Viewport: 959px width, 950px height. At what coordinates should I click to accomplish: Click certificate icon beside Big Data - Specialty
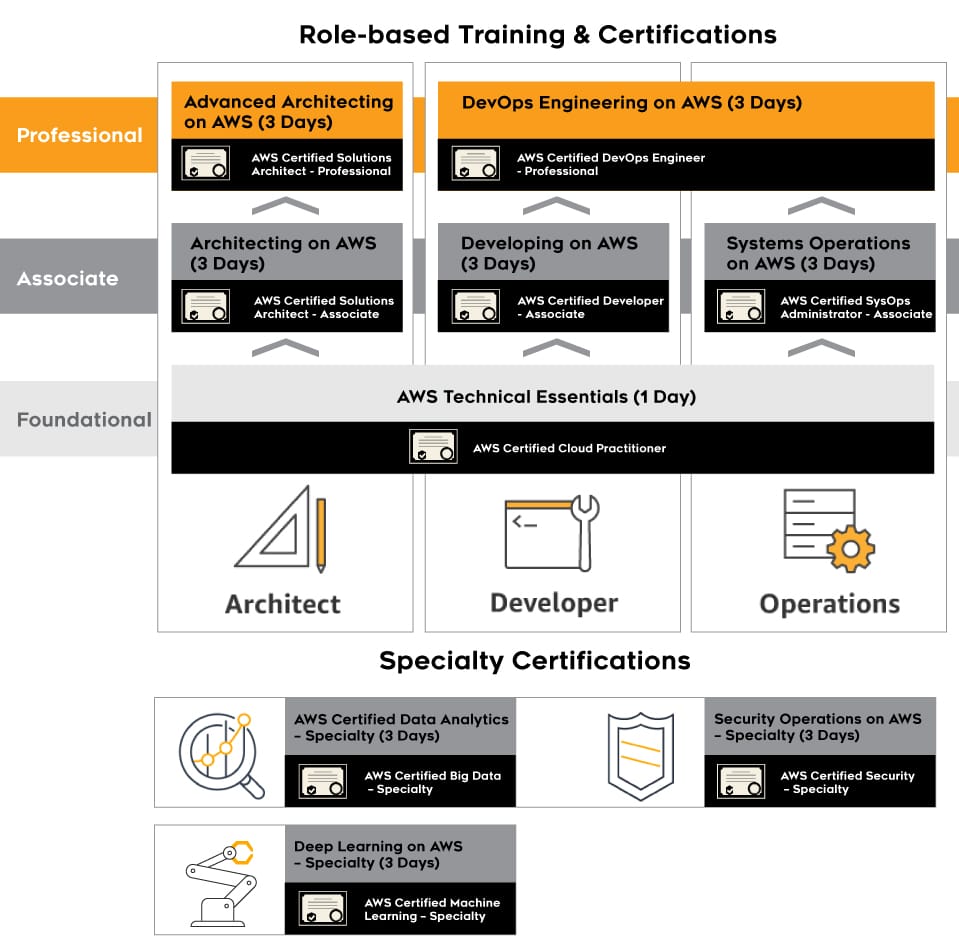pos(323,781)
